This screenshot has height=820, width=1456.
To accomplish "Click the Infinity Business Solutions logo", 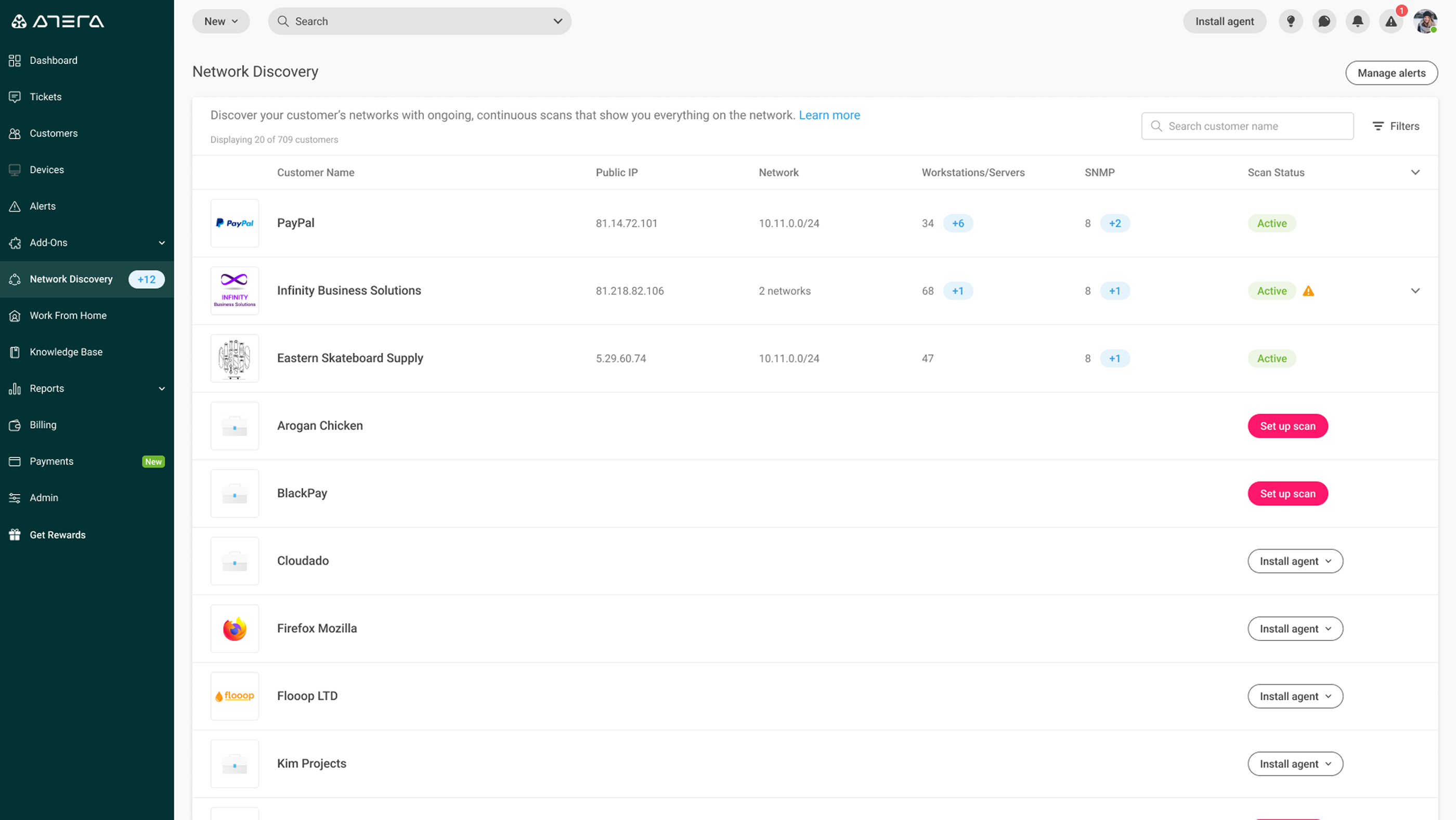I will [x=235, y=291].
